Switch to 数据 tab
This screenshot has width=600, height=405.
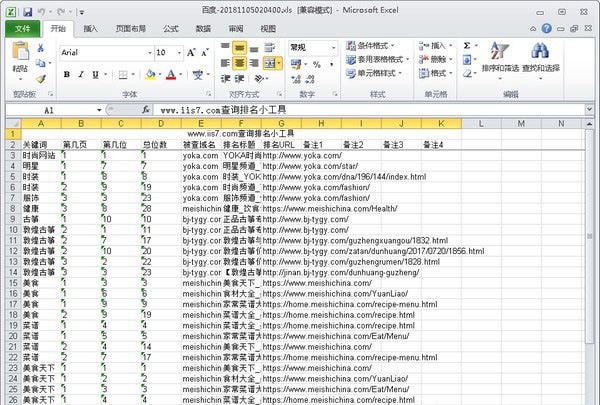pyautogui.click(x=203, y=29)
